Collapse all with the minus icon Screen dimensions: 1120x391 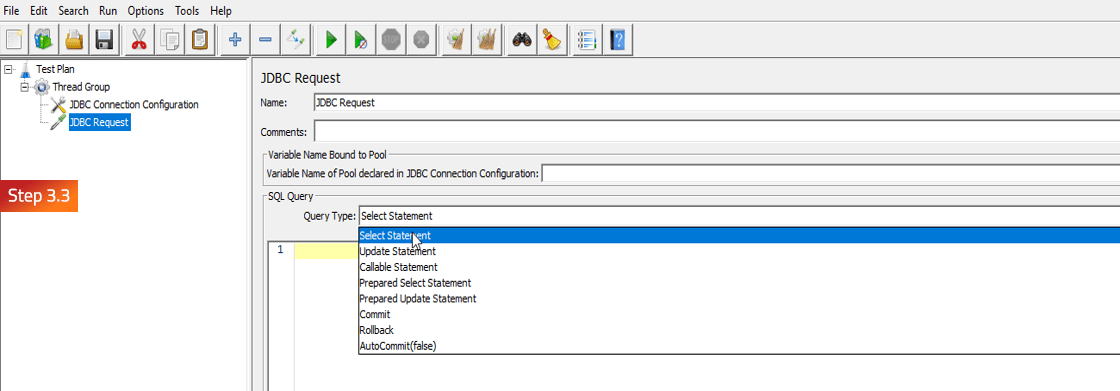(x=264, y=39)
